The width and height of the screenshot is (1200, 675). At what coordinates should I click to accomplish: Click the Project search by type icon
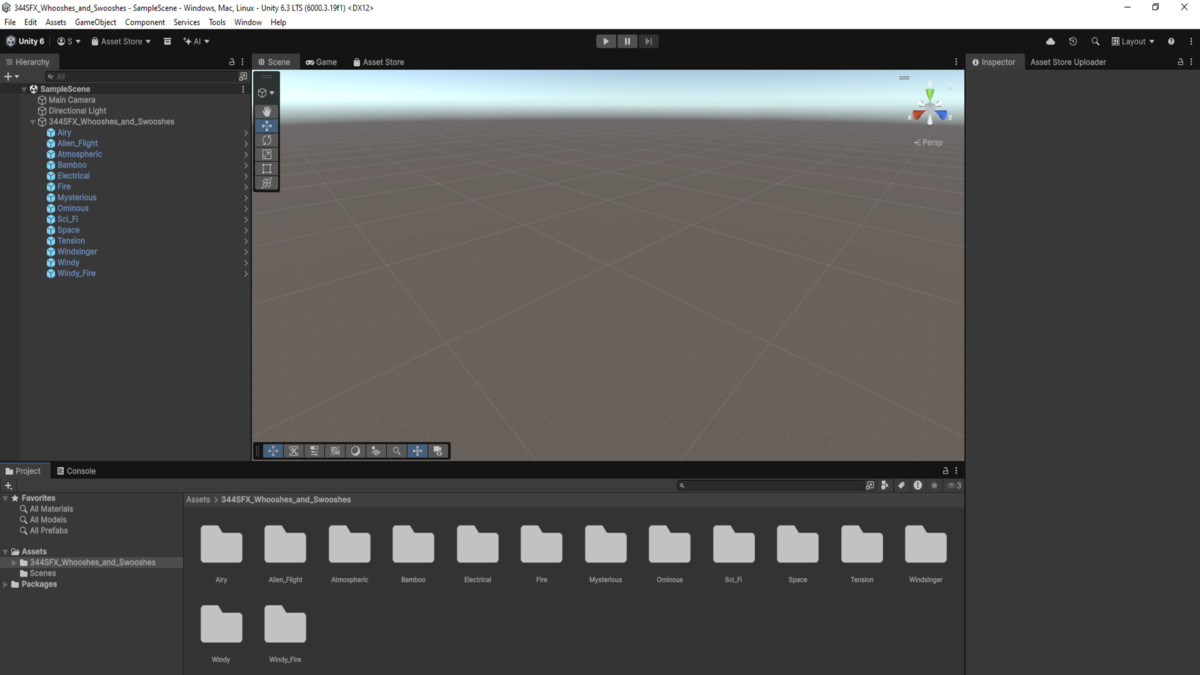885,485
